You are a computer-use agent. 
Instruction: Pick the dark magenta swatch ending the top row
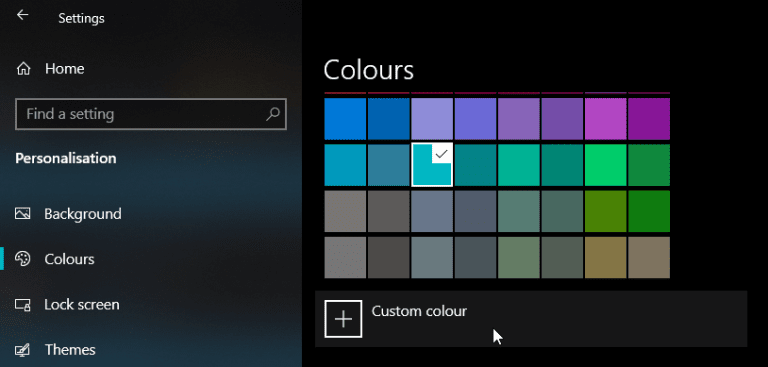[649, 119]
